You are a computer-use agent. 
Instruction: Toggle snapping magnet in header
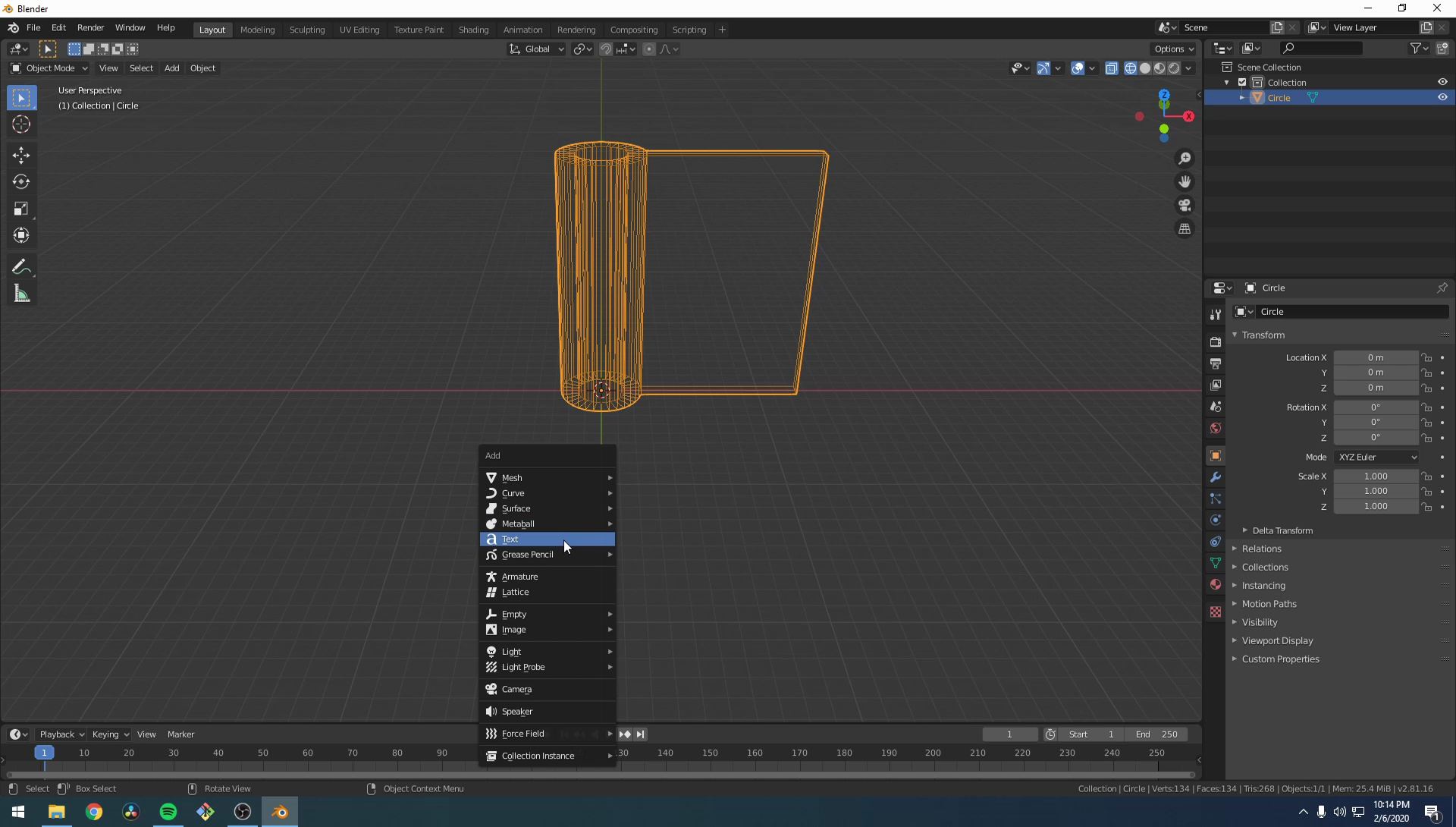606,49
